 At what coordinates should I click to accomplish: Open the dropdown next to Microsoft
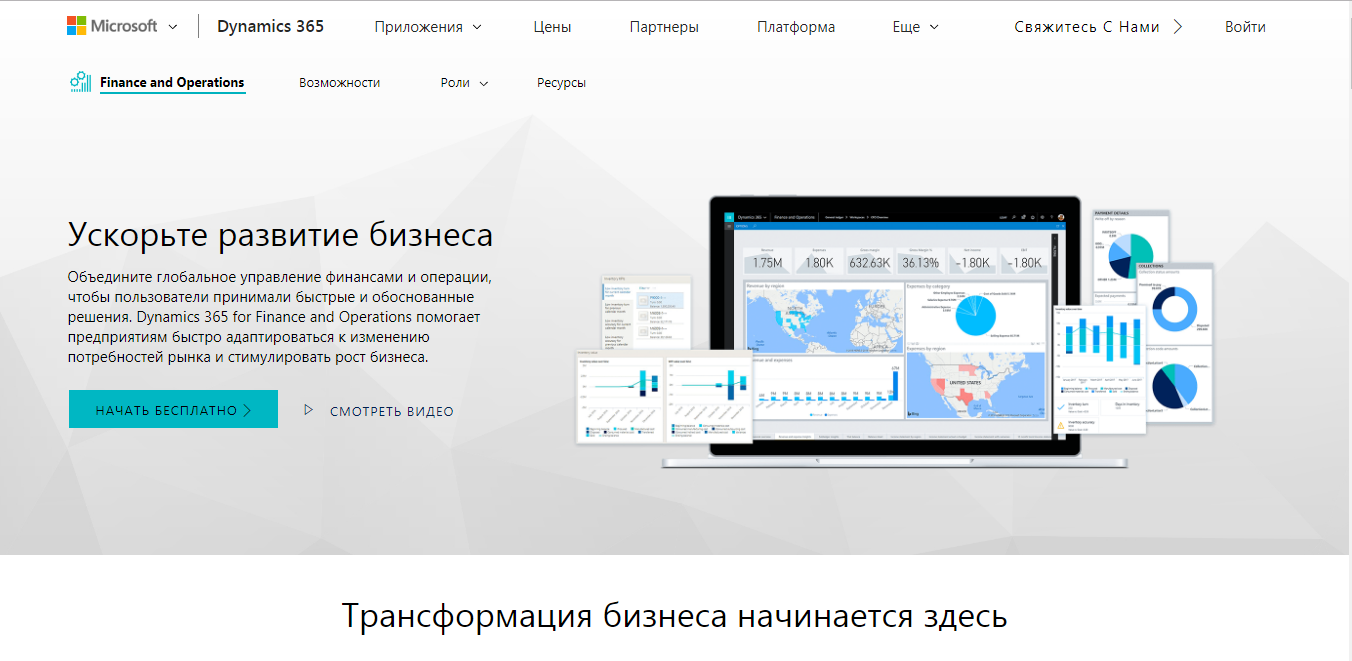click(170, 25)
